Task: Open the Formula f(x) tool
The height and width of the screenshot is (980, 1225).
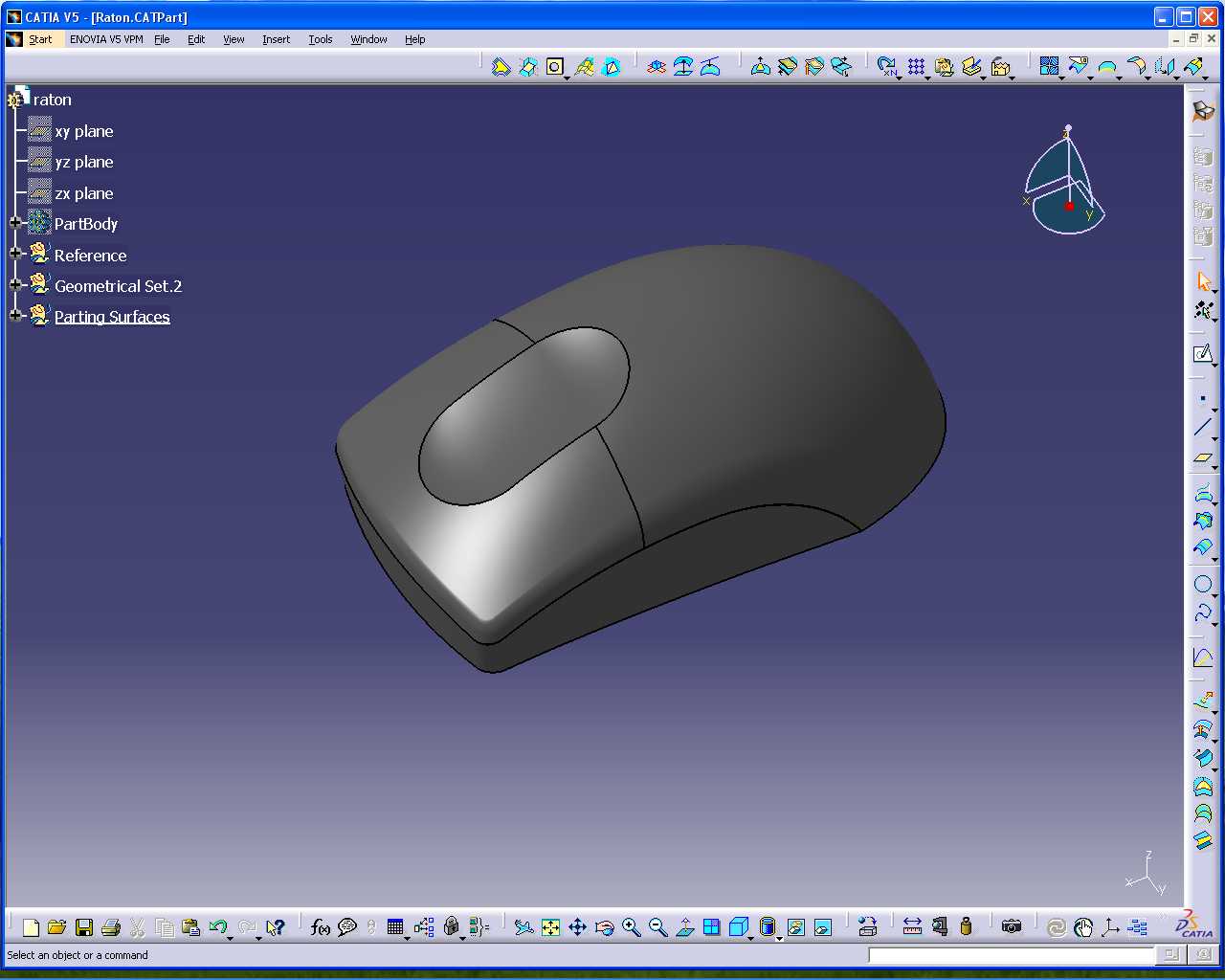Action: [x=321, y=926]
